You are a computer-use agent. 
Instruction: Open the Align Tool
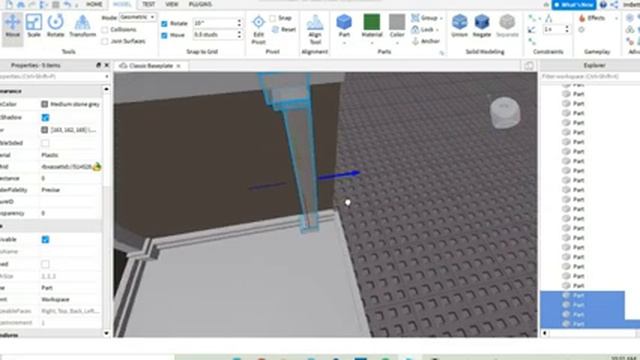[315, 29]
